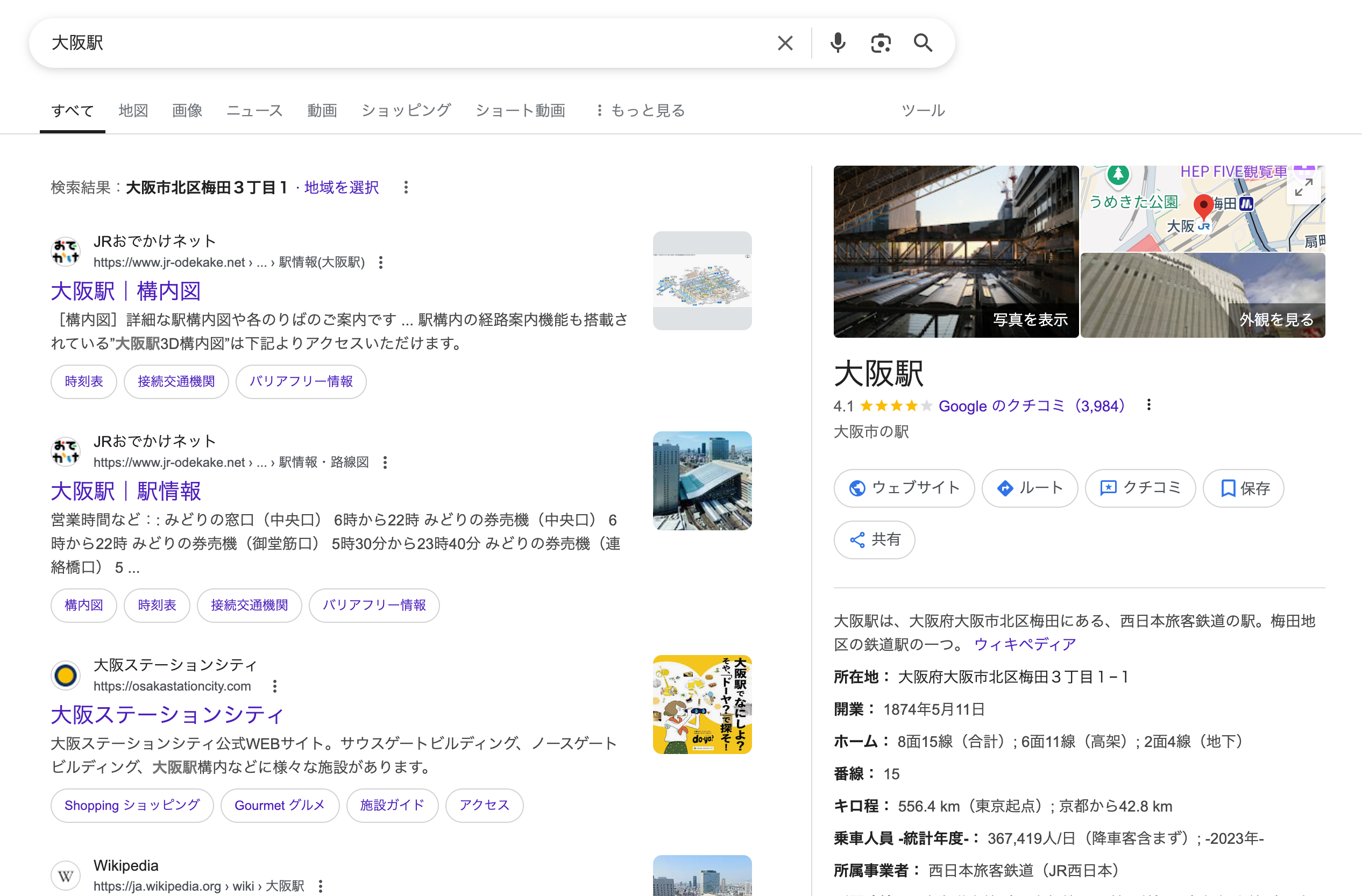Switch to the ニュース search tab

(254, 110)
